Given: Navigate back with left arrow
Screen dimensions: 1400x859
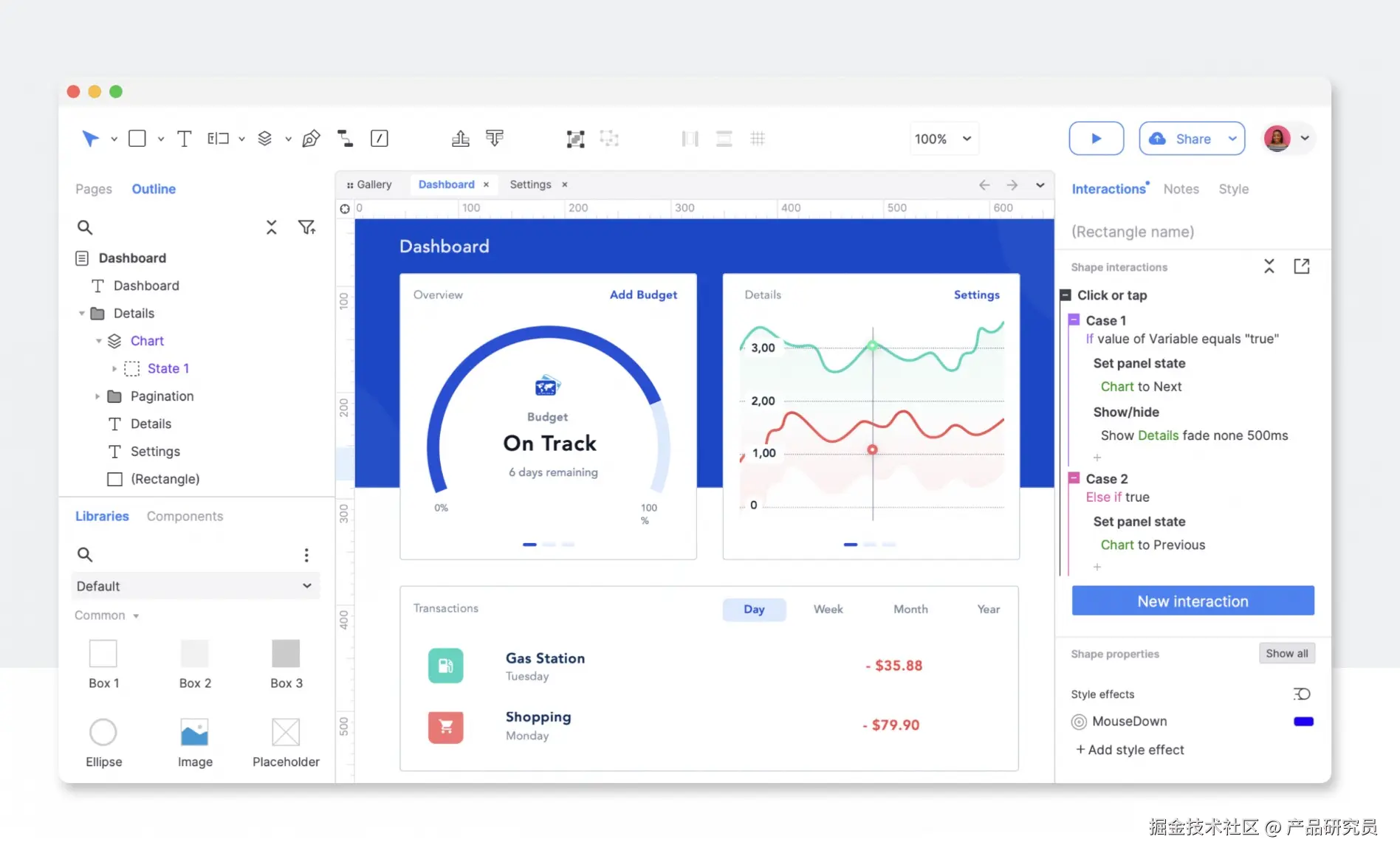Looking at the screenshot, I should pos(984,185).
